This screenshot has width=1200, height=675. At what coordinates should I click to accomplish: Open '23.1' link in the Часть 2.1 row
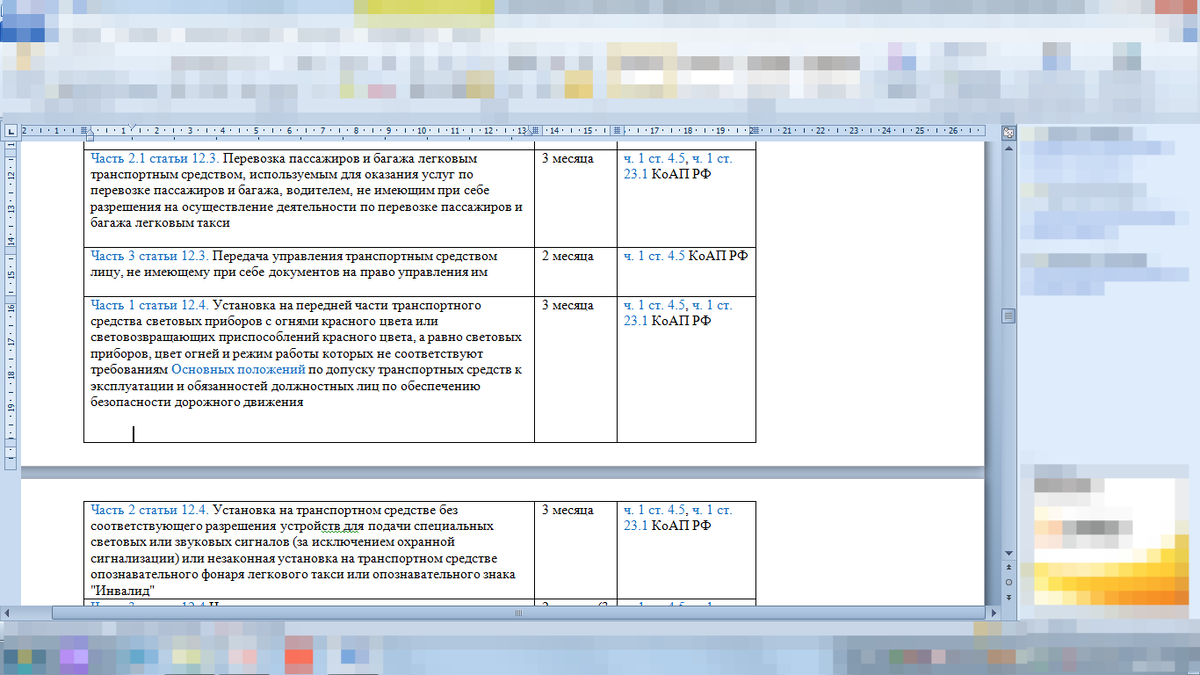pos(636,174)
